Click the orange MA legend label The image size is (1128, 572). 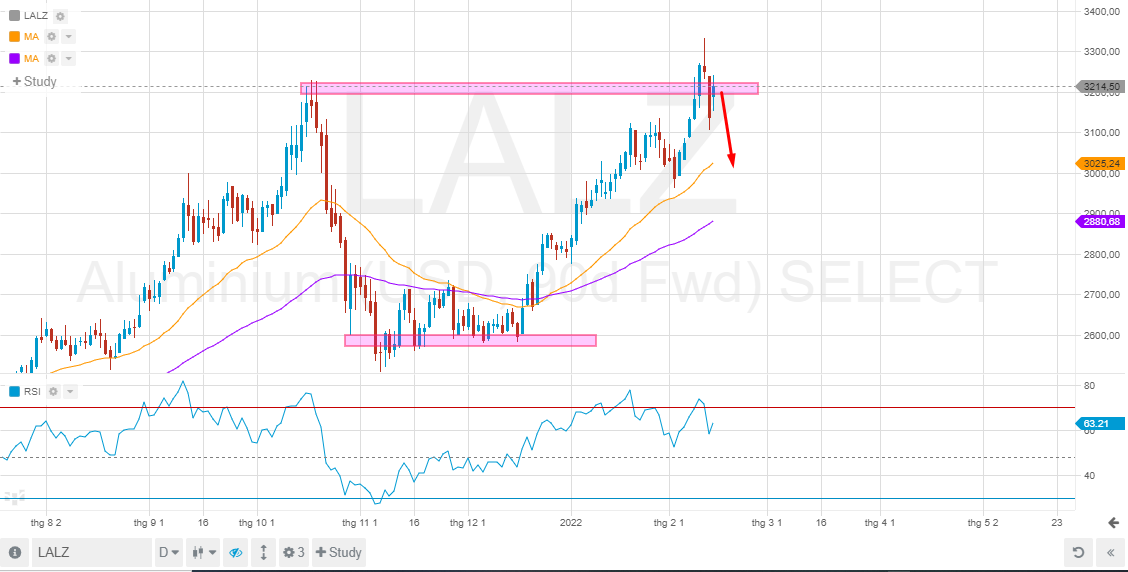coord(31,37)
